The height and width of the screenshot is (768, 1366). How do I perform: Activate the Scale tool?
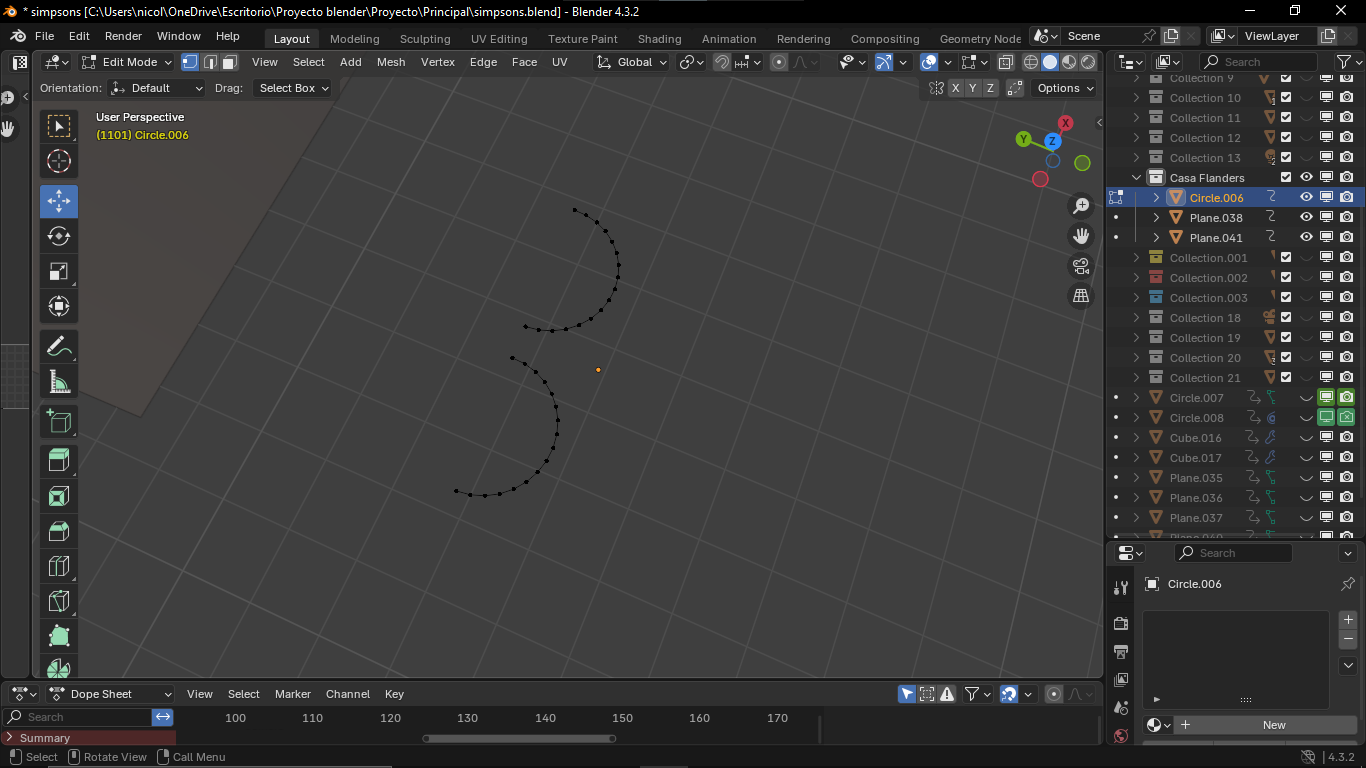pos(59,271)
